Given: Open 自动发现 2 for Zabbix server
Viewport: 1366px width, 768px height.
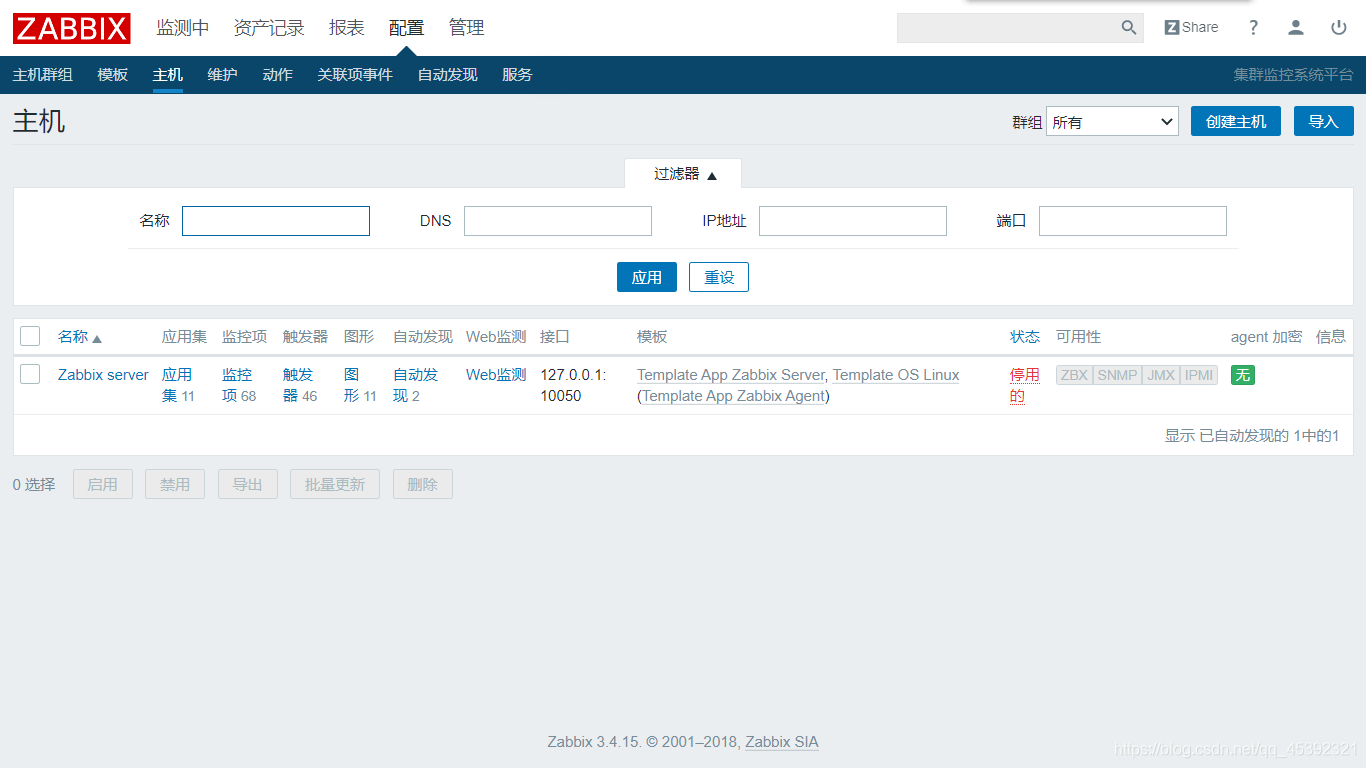Looking at the screenshot, I should 415,385.
